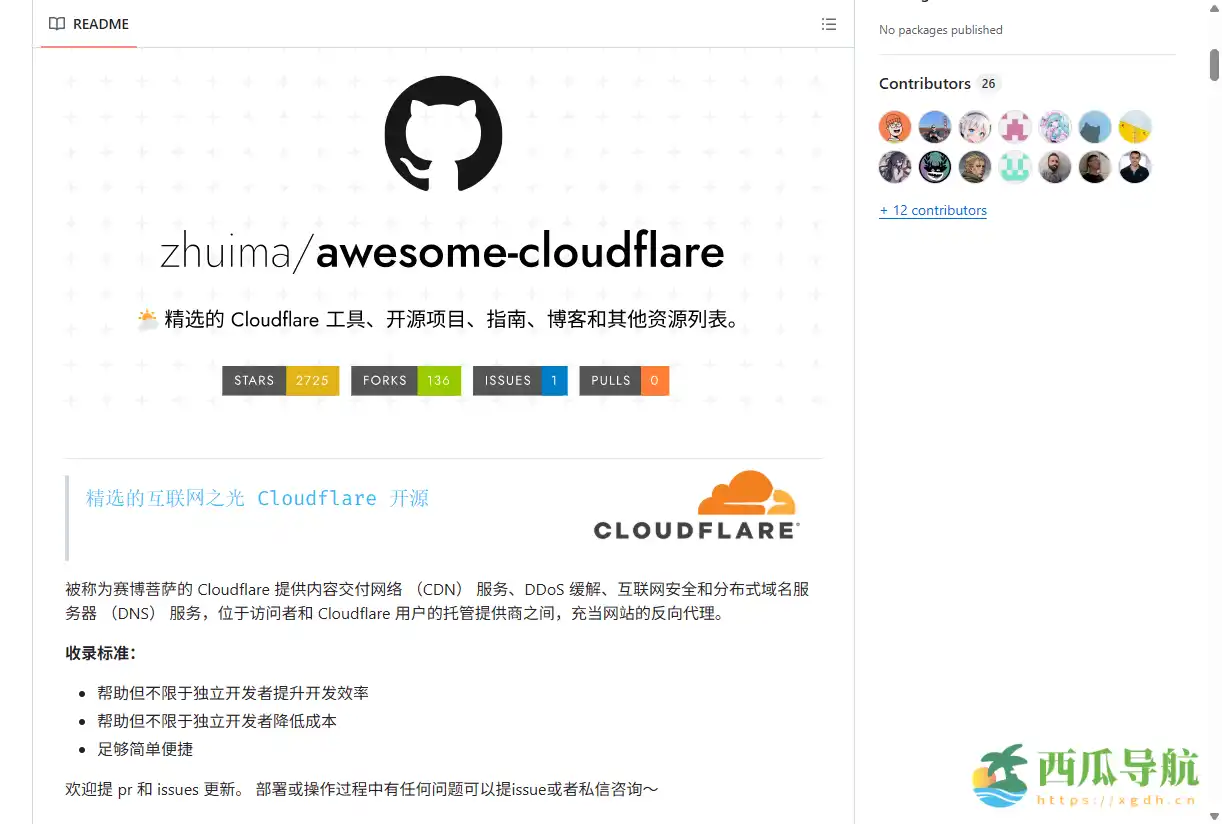Open the green skull-face contributor avatar
1222x824 pixels.
[935, 167]
